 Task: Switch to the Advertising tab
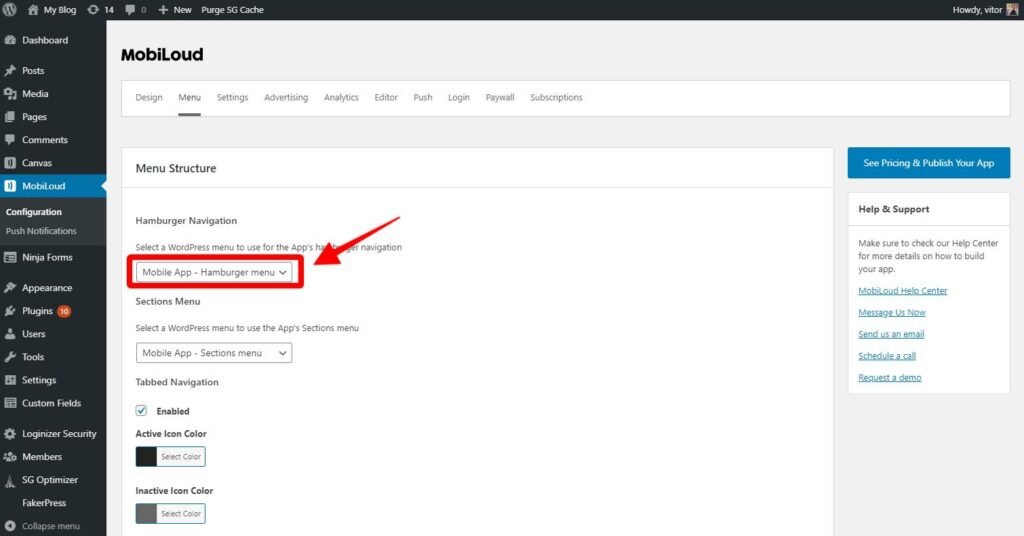coord(286,97)
